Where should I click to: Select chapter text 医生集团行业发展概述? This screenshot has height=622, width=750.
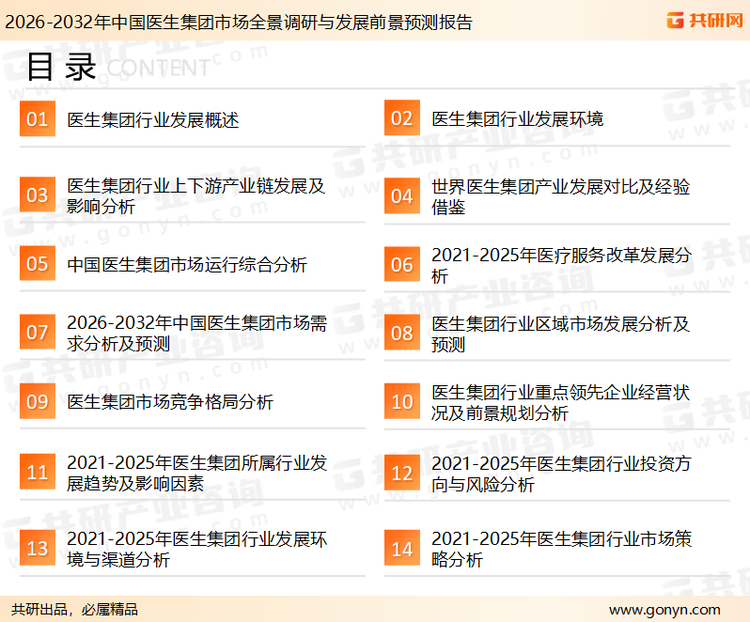[153, 120]
